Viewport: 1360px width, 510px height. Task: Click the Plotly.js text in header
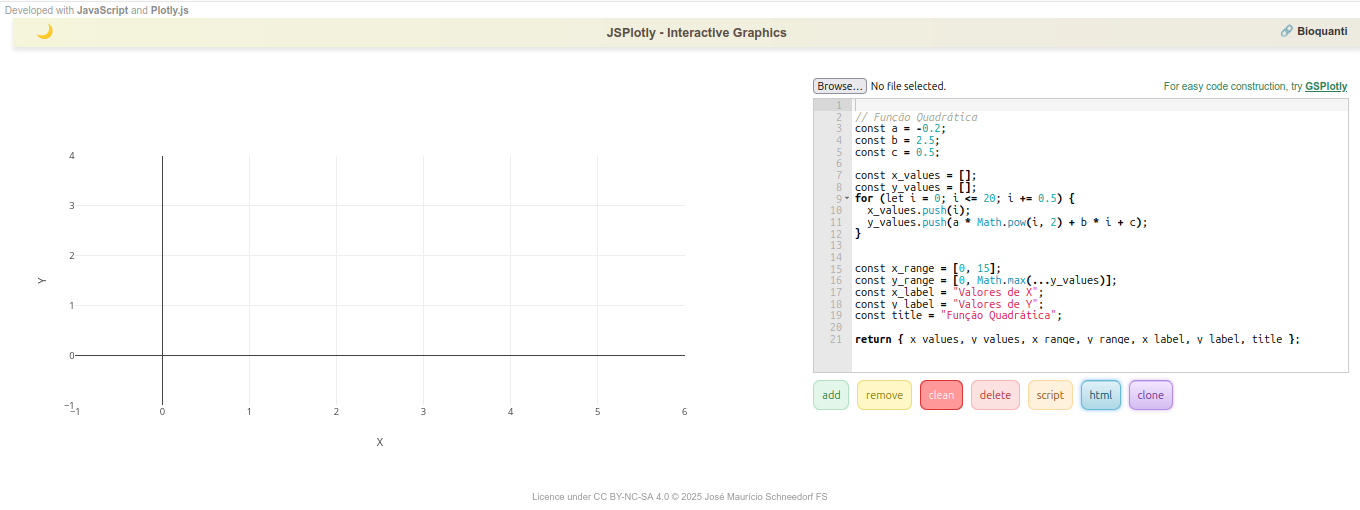point(169,10)
